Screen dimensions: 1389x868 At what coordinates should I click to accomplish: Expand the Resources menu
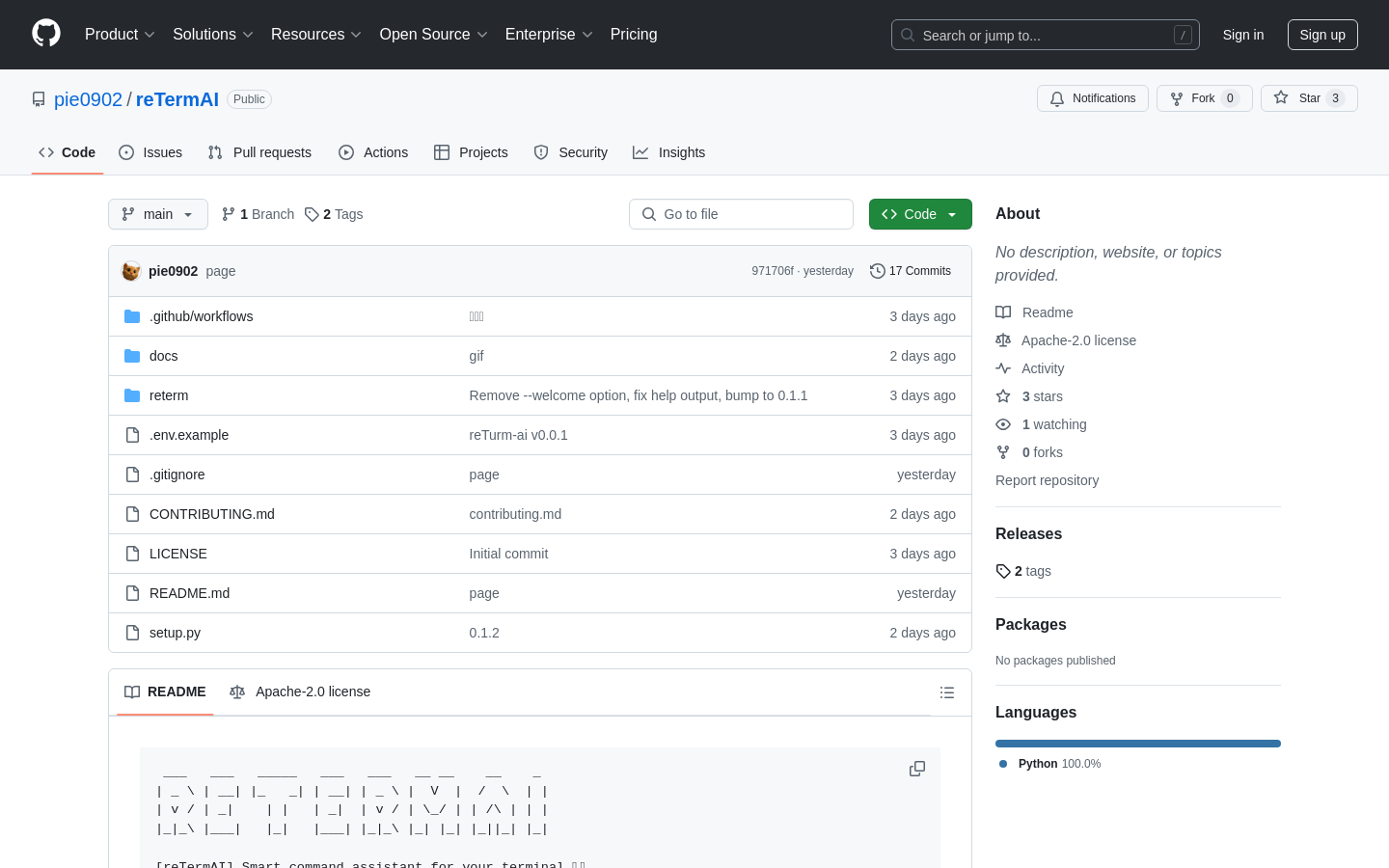pos(316,35)
